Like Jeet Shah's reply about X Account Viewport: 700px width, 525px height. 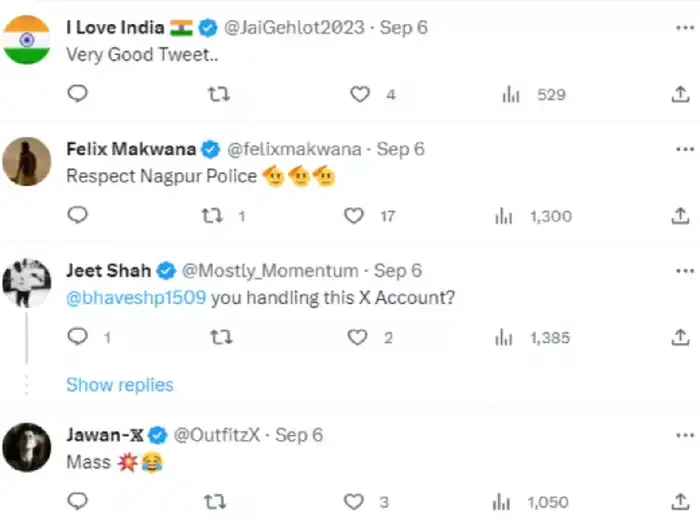tap(357, 338)
